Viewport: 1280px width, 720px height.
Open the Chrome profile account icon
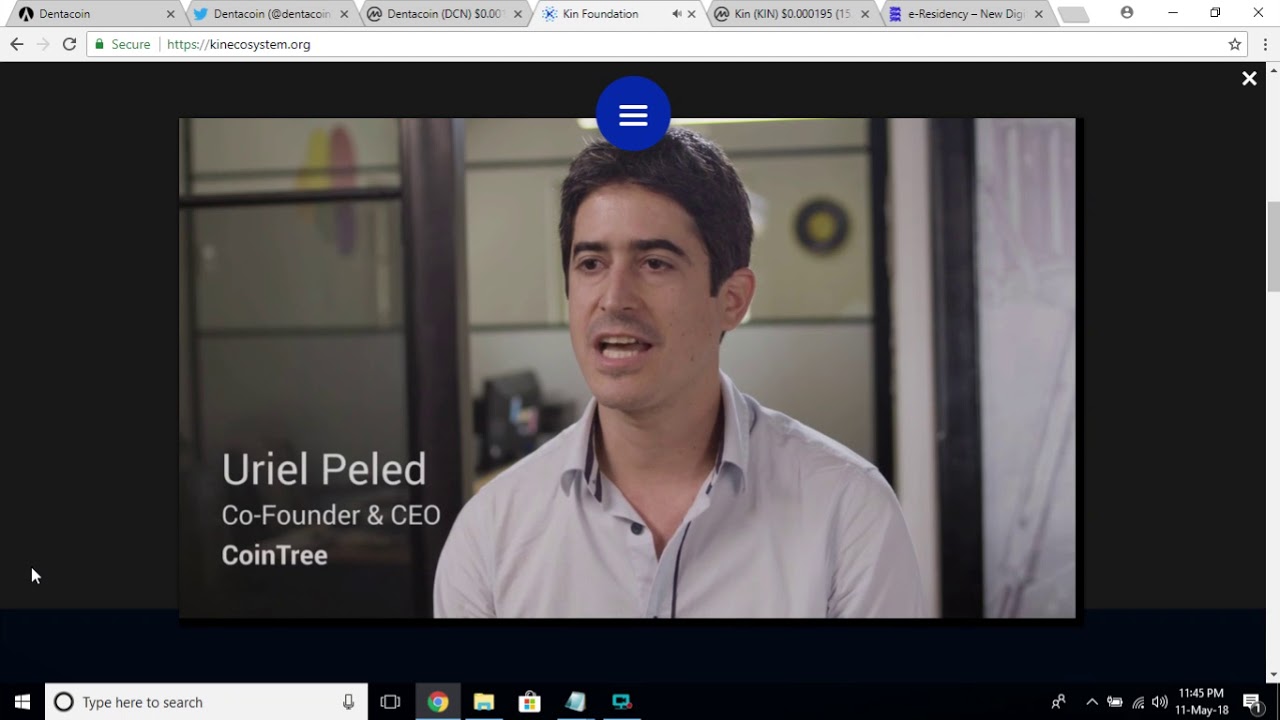tap(1127, 13)
